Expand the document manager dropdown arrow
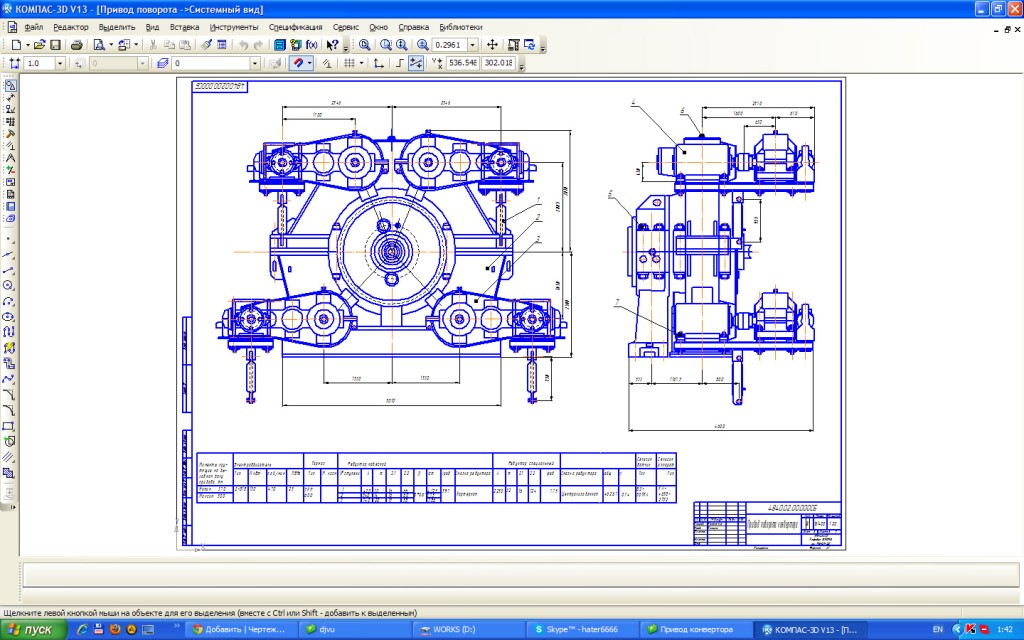 click(x=135, y=45)
